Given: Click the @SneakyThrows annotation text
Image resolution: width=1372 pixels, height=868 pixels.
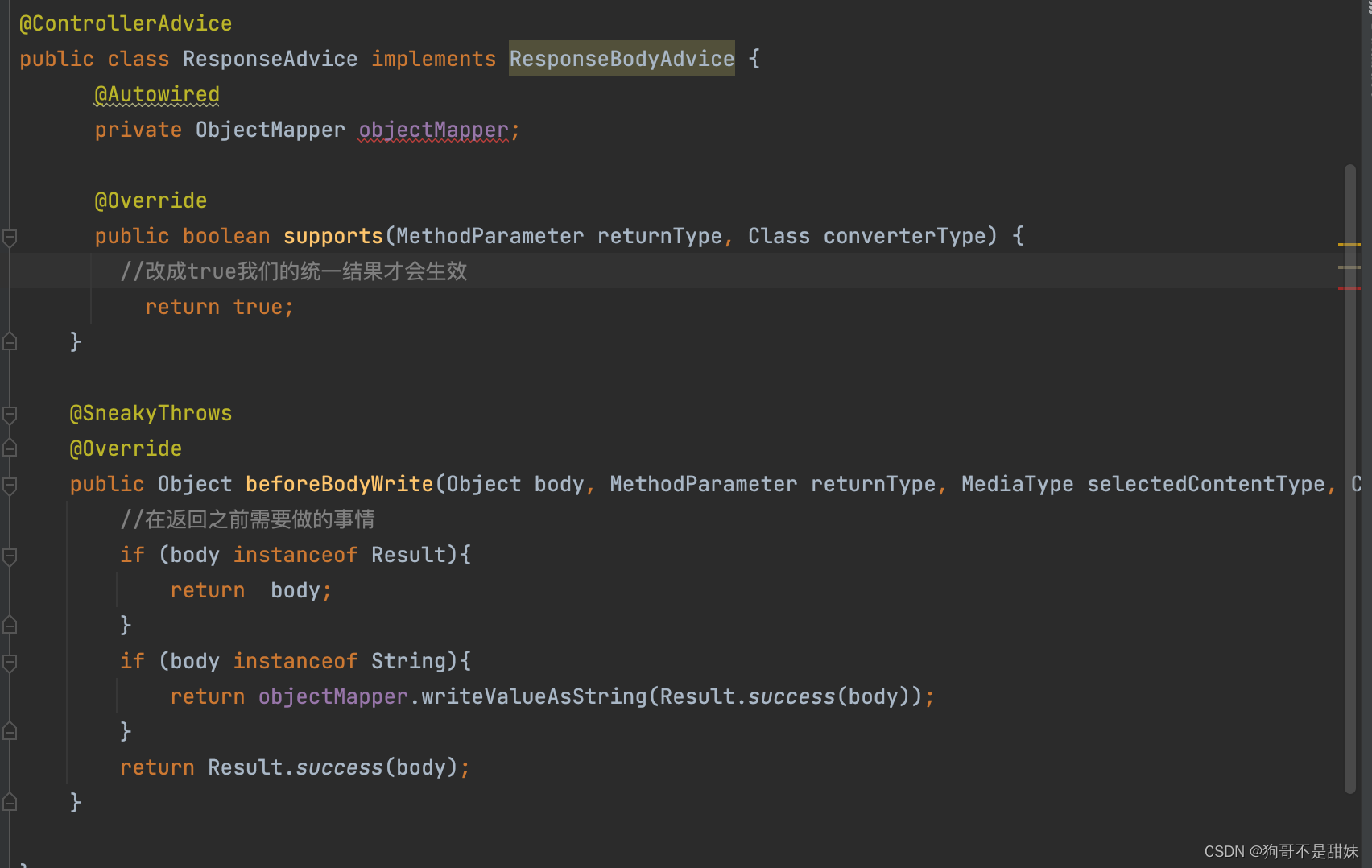Looking at the screenshot, I should pos(151,413).
